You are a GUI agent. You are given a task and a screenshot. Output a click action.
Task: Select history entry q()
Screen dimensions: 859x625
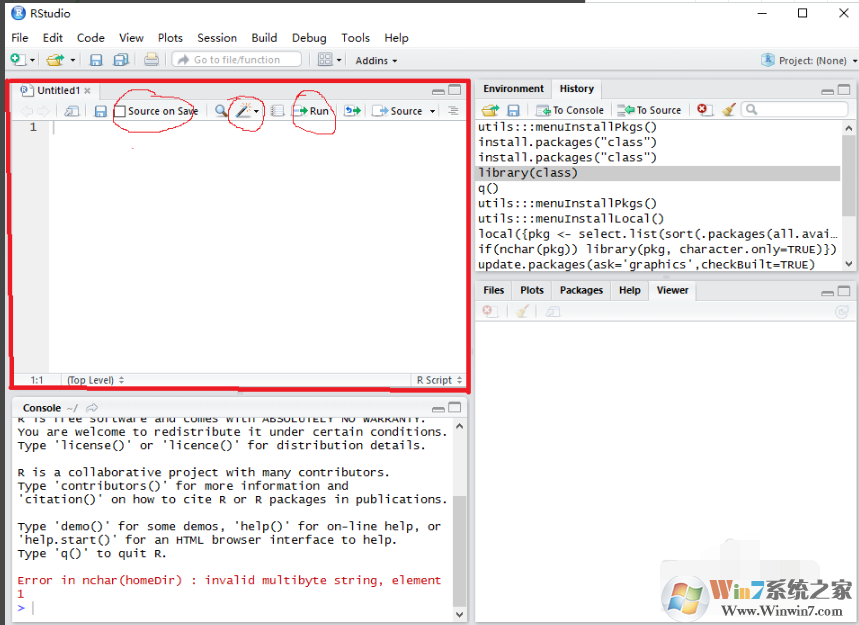pyautogui.click(x=658, y=188)
